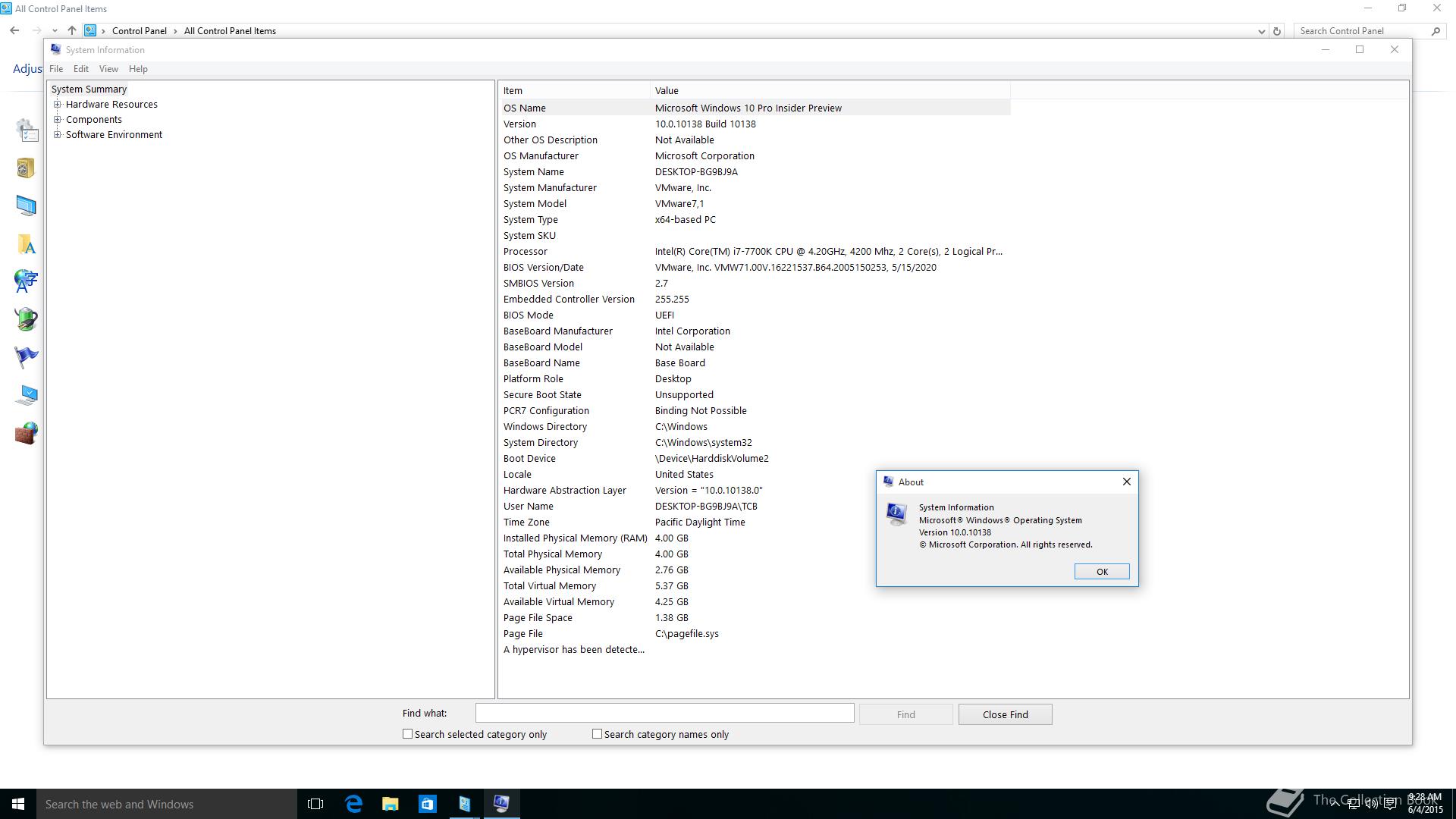Open the Security and Maintenance flag icon
The height and width of the screenshot is (819, 1456).
(x=27, y=358)
